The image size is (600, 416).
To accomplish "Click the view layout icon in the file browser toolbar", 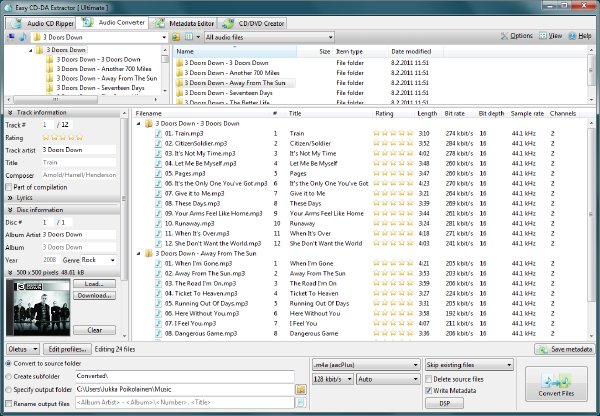I will 189,37.
